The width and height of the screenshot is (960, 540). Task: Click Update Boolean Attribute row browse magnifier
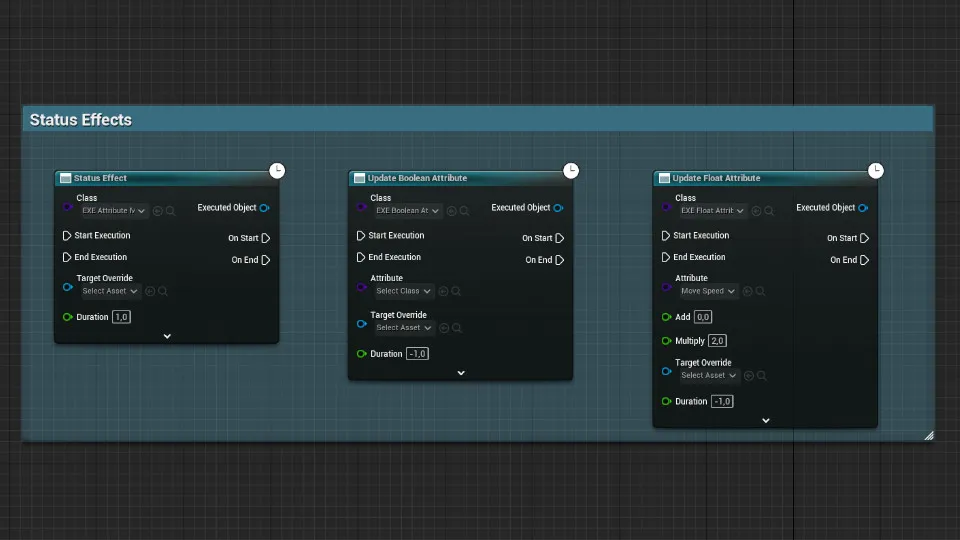coord(456,291)
